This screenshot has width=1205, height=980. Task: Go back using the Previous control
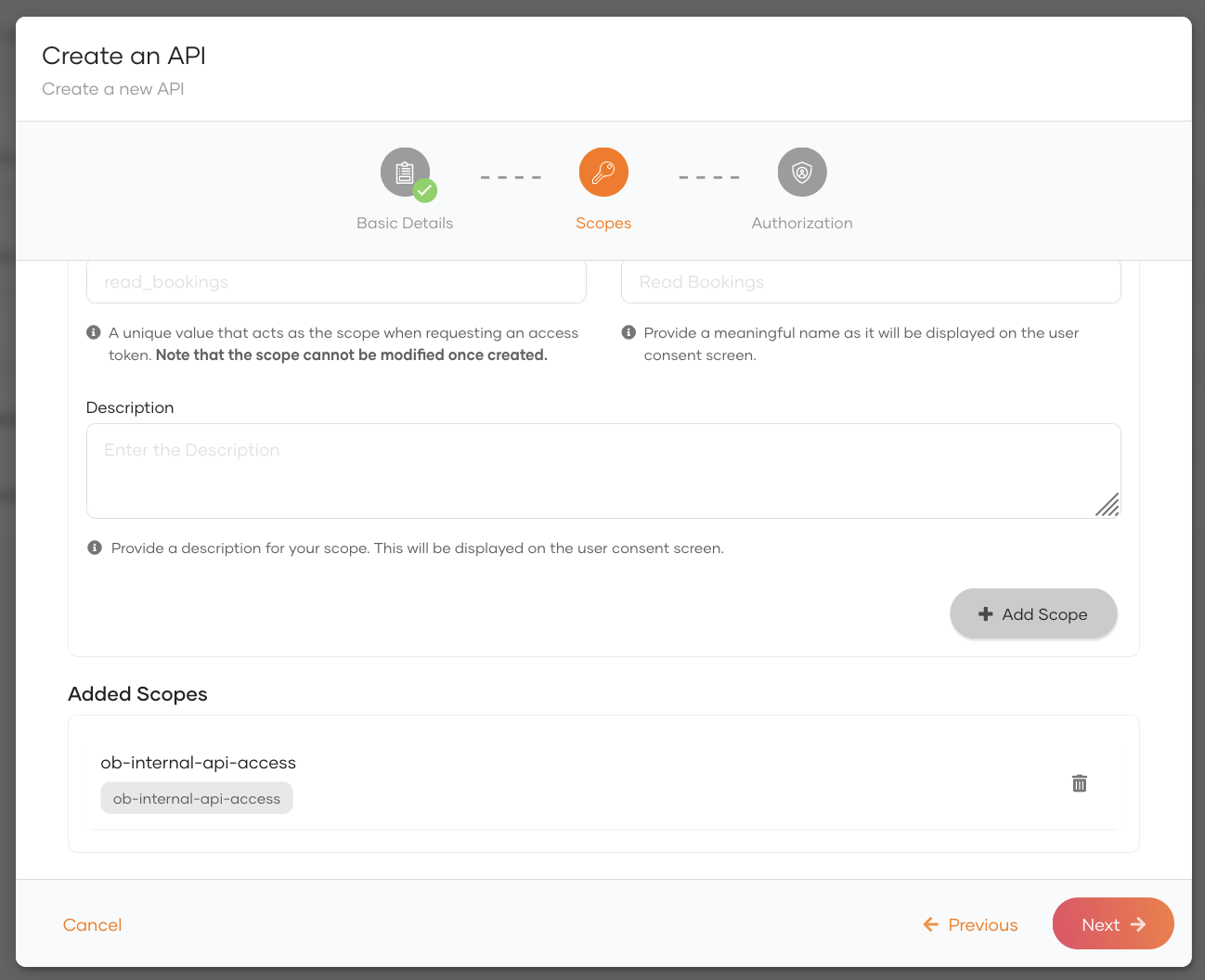[969, 923]
